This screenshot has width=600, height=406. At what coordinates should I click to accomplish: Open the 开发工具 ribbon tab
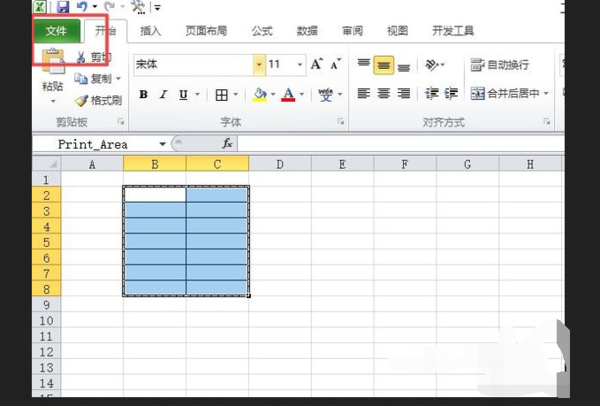pos(453,31)
